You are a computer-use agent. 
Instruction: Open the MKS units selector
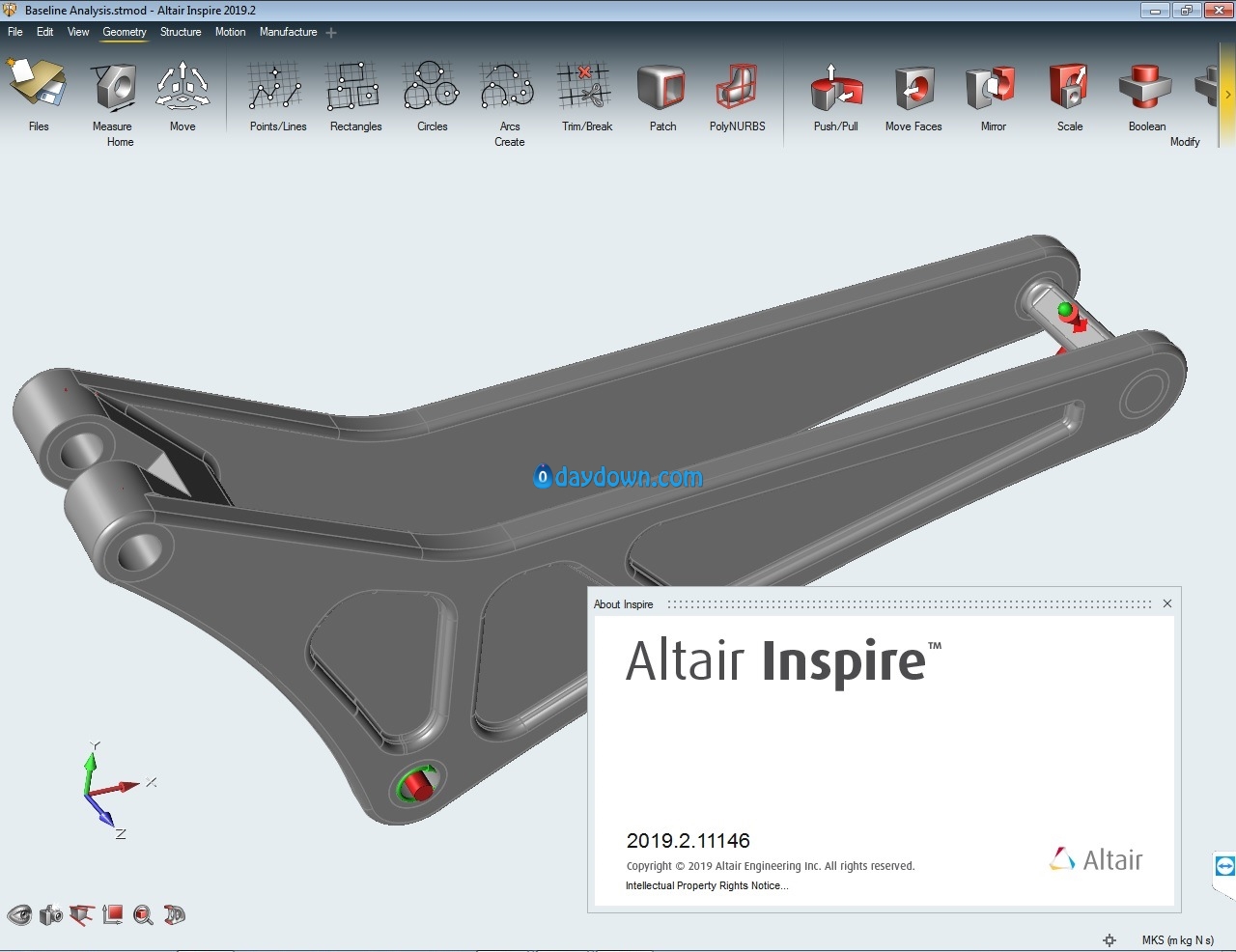click(1177, 940)
